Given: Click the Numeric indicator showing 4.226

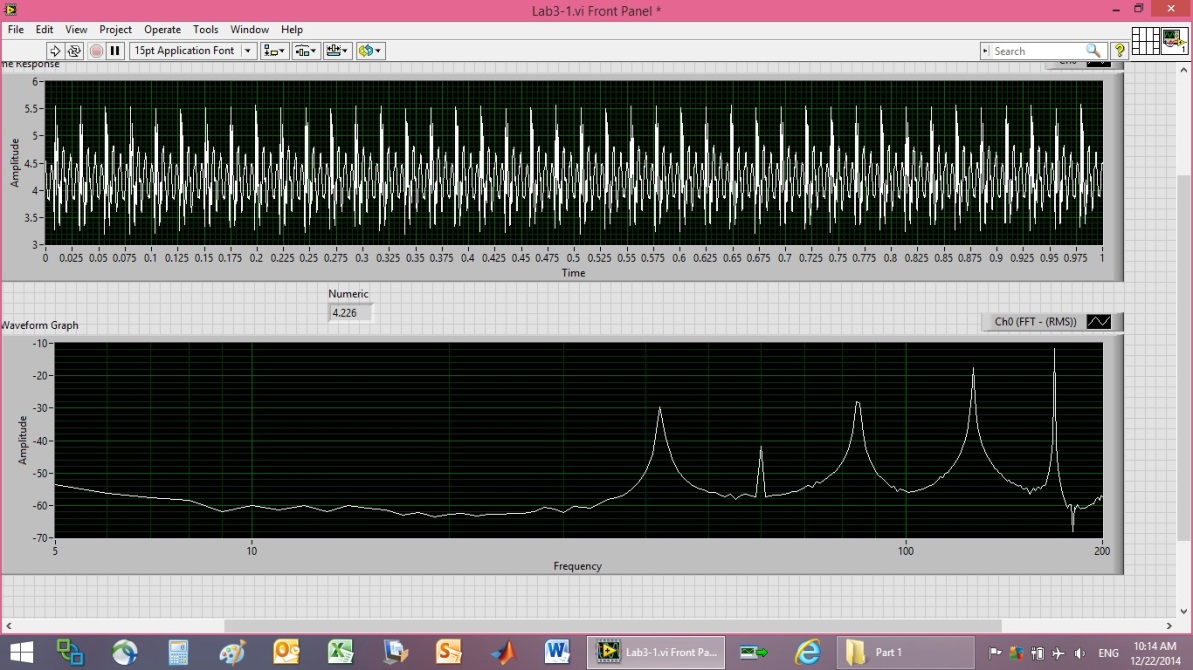Looking at the screenshot, I should [x=351, y=313].
